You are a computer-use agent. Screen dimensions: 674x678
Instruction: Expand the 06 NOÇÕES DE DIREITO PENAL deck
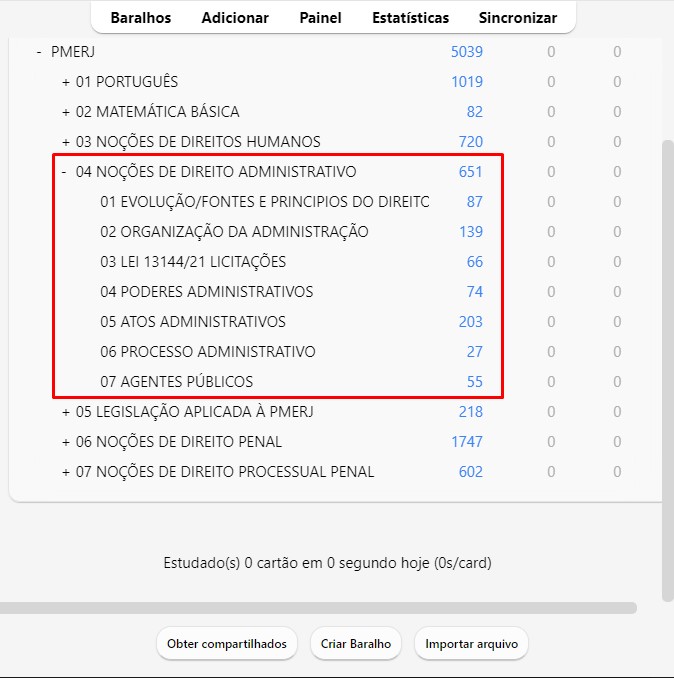(x=66, y=442)
